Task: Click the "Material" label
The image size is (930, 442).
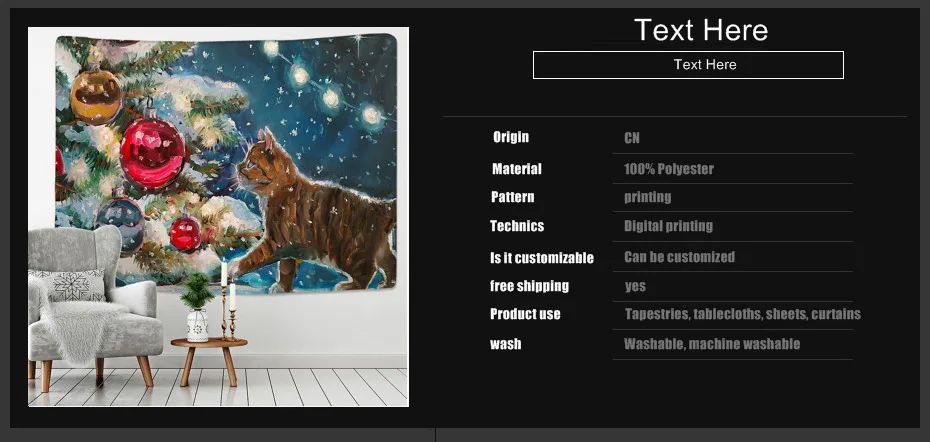Action: click(x=517, y=169)
